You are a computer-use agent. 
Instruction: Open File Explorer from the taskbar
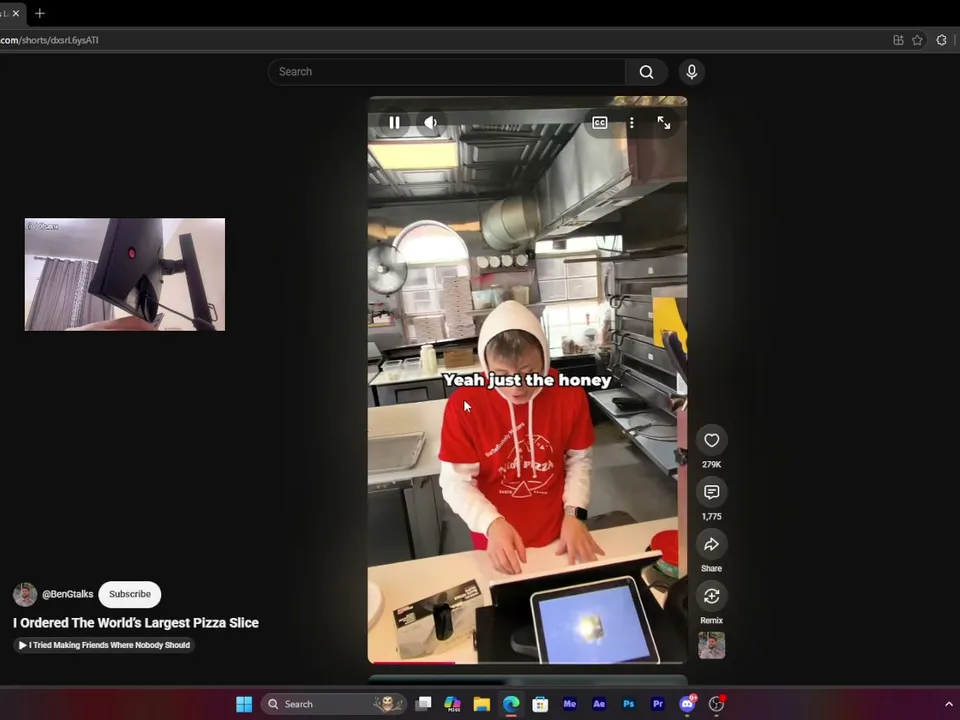tap(482, 705)
